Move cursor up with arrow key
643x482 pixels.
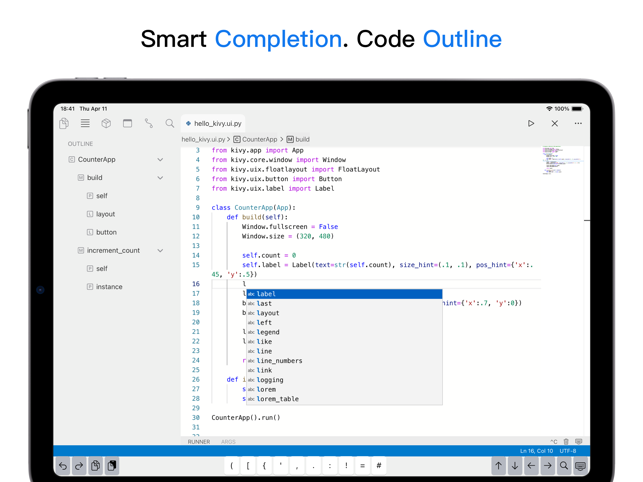click(498, 466)
